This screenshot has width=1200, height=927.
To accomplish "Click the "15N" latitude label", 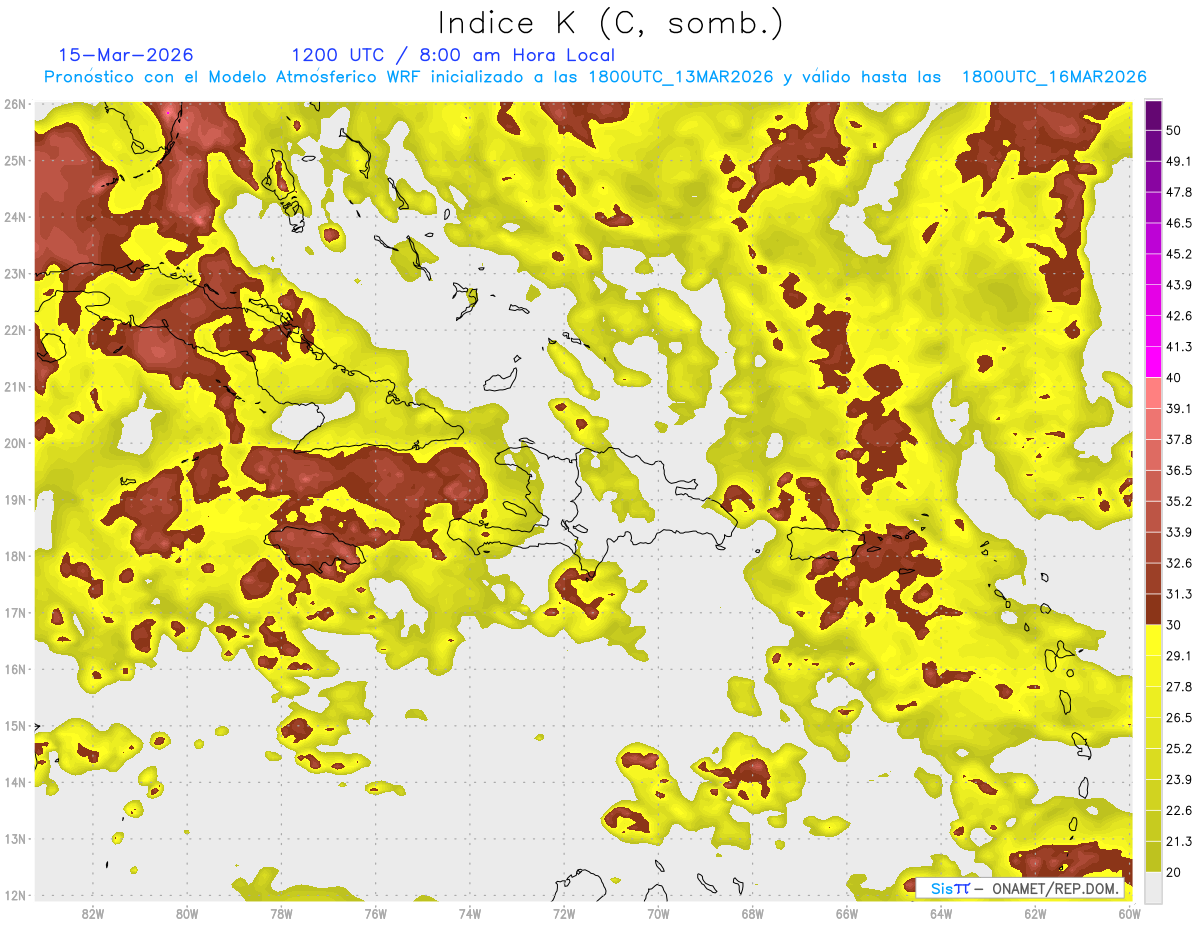I will pyautogui.click(x=14, y=726).
